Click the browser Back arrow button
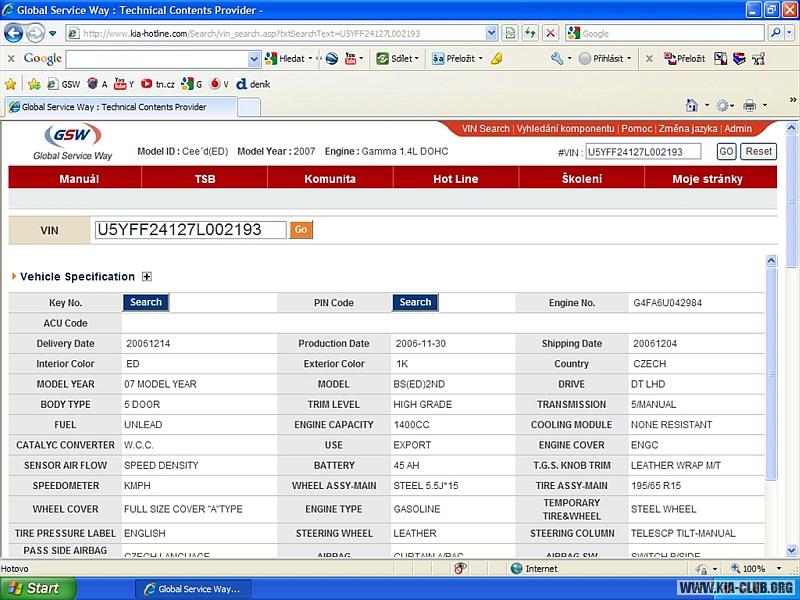 pos(14,33)
